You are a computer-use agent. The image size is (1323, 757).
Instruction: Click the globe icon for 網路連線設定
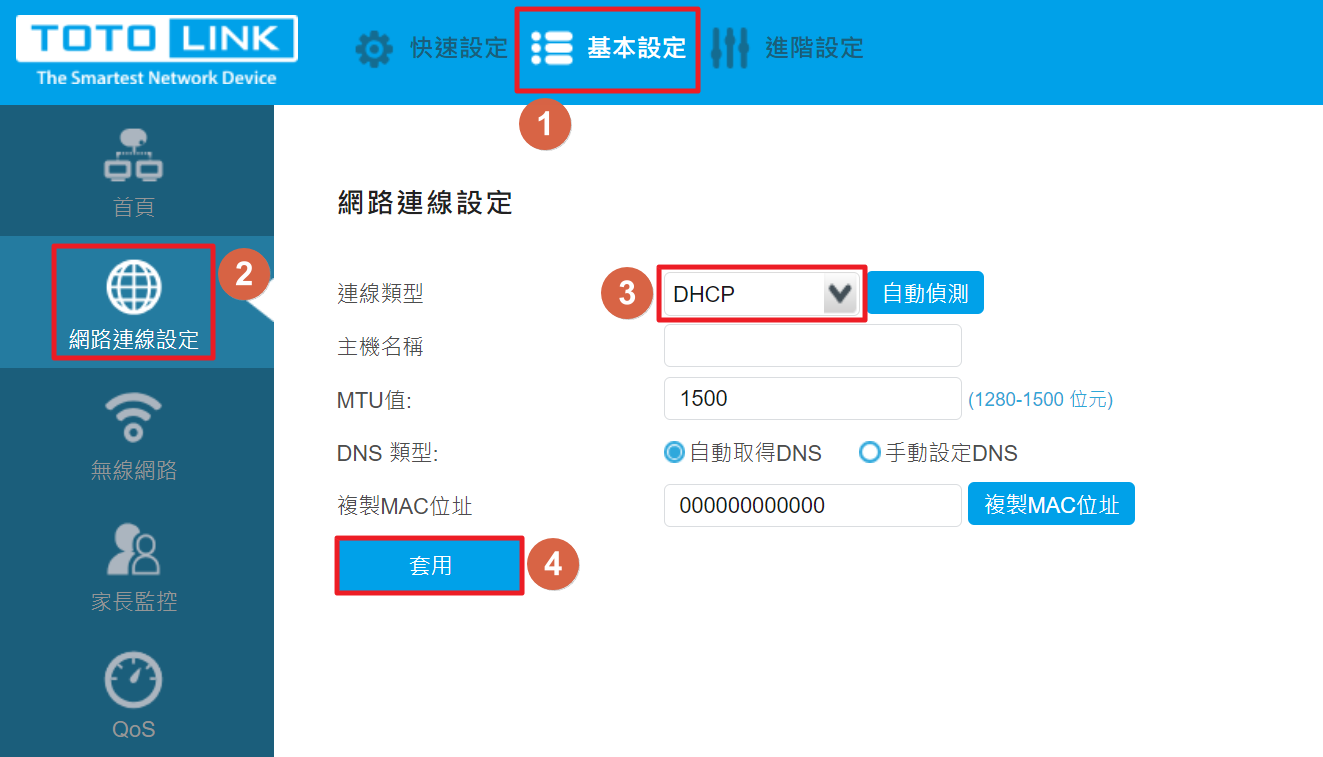pos(134,288)
